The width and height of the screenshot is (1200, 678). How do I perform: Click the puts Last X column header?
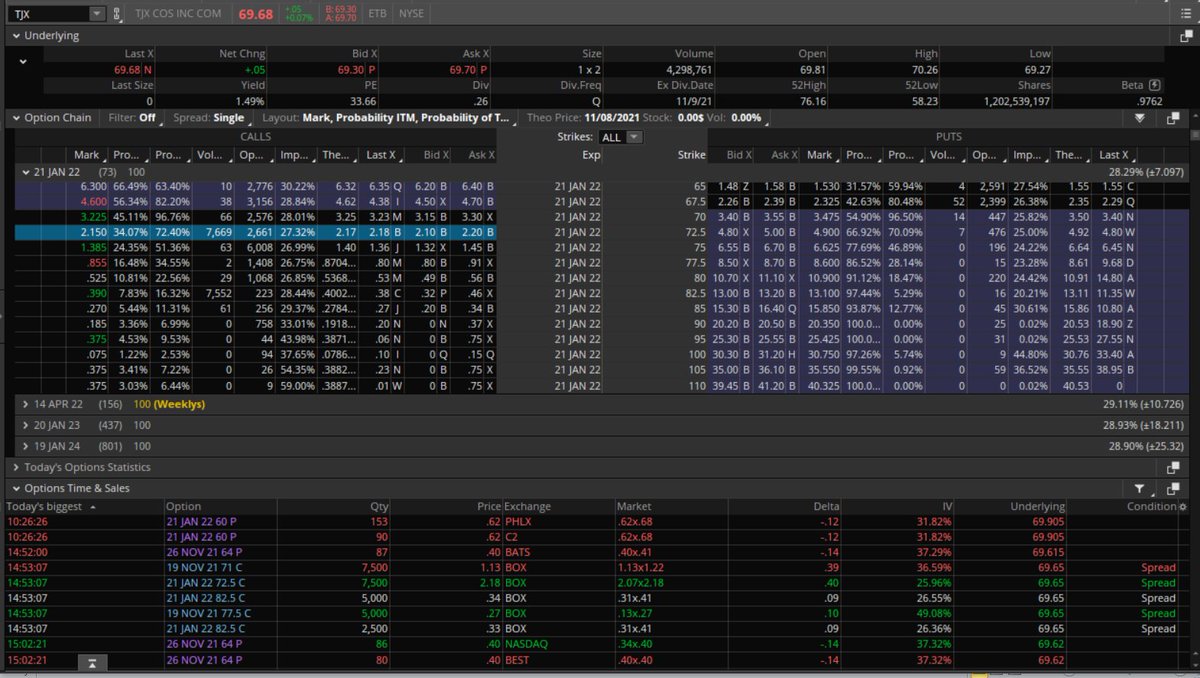click(x=1116, y=155)
